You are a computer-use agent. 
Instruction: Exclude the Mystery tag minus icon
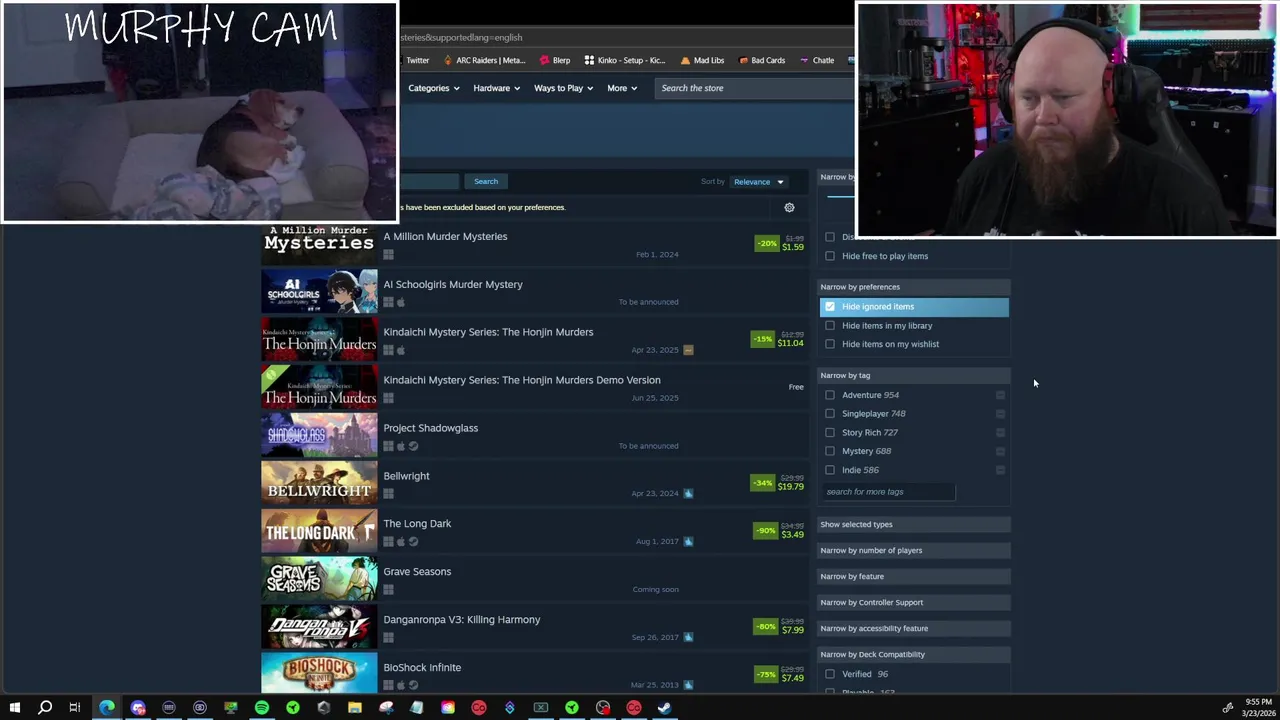click(1000, 451)
